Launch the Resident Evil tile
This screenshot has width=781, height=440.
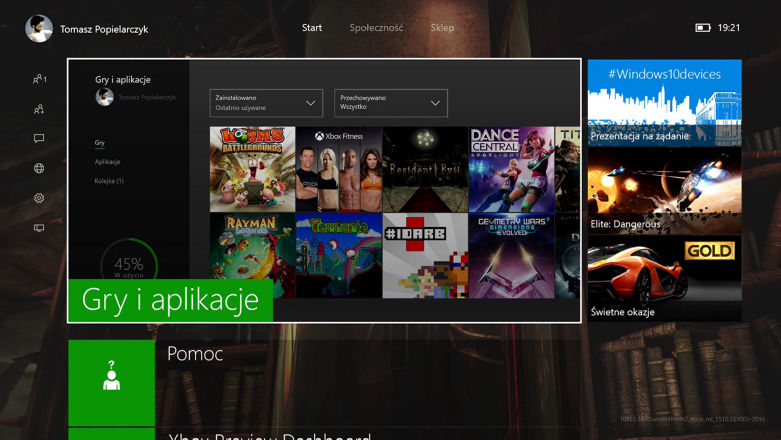tap(425, 169)
